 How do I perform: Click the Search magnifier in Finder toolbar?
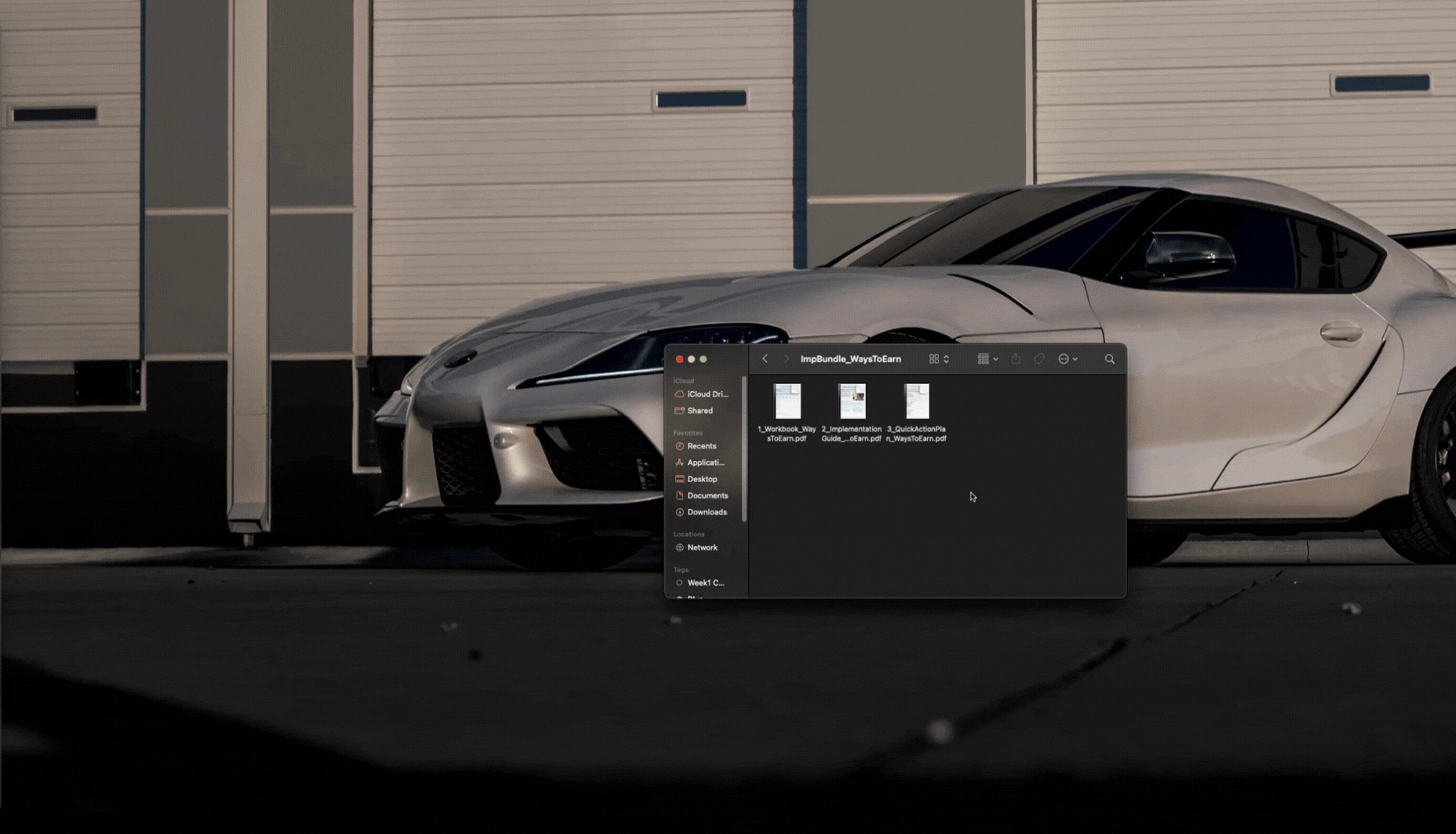coord(1110,359)
